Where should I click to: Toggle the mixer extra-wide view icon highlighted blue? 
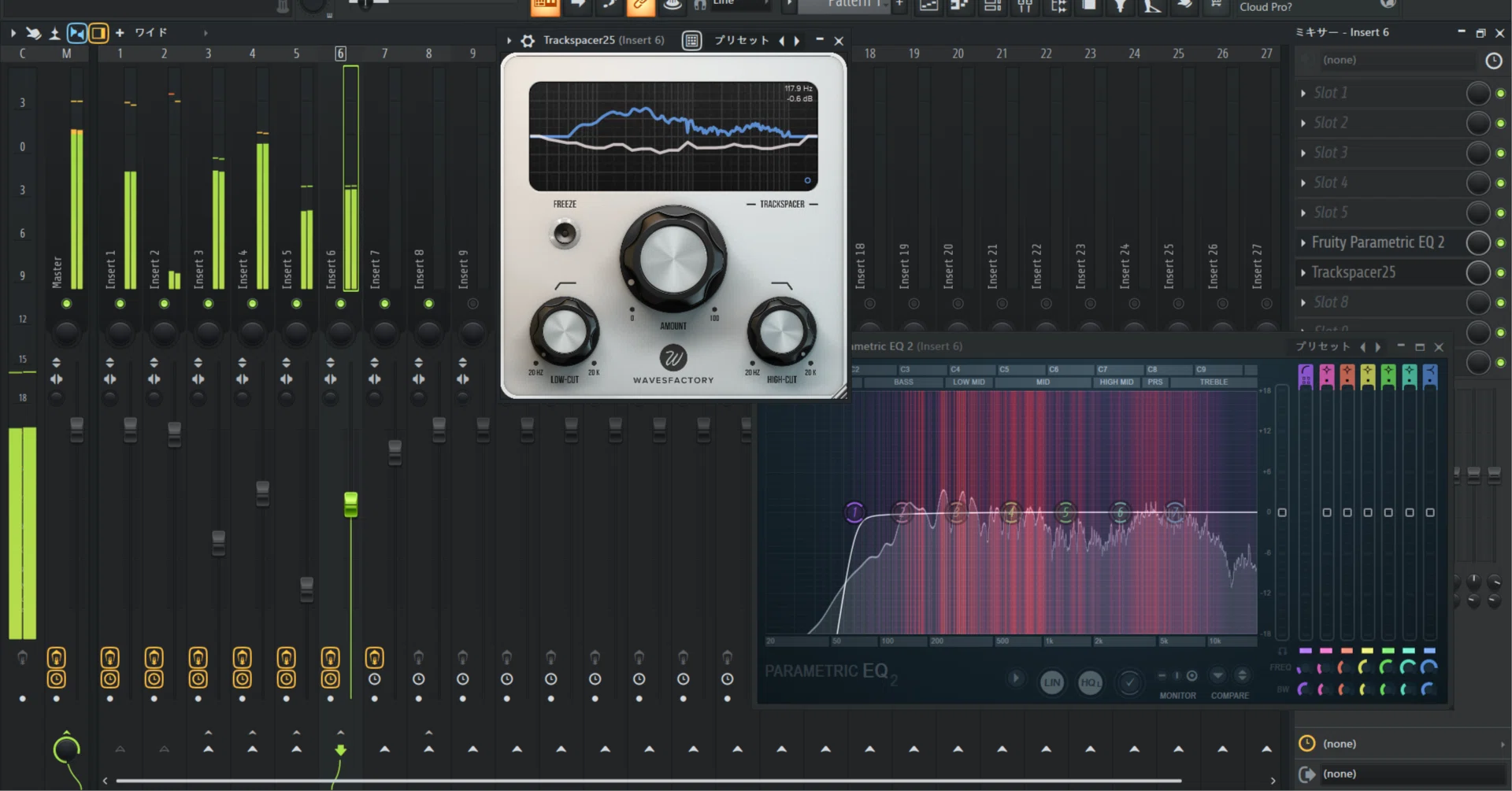coord(76,33)
